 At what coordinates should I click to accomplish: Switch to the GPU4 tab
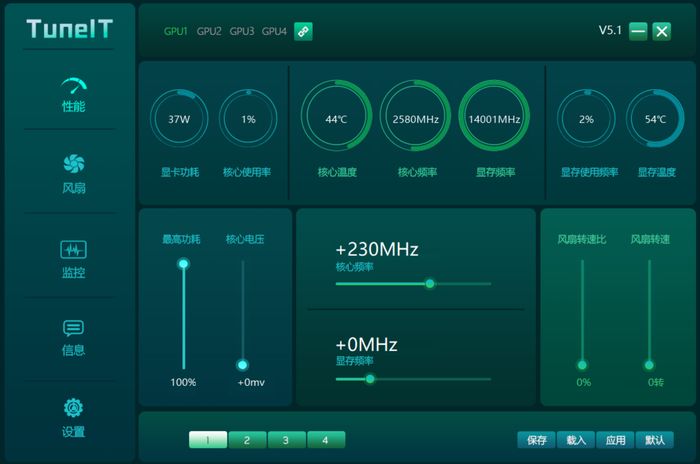pos(274,31)
